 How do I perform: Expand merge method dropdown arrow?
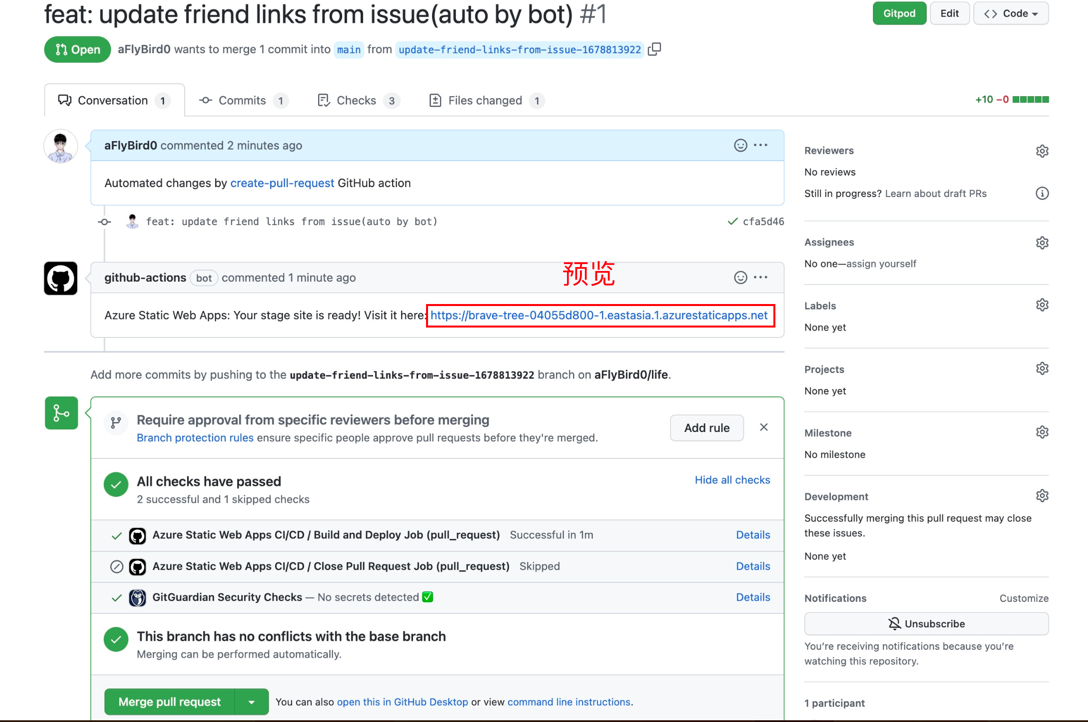tap(252, 702)
